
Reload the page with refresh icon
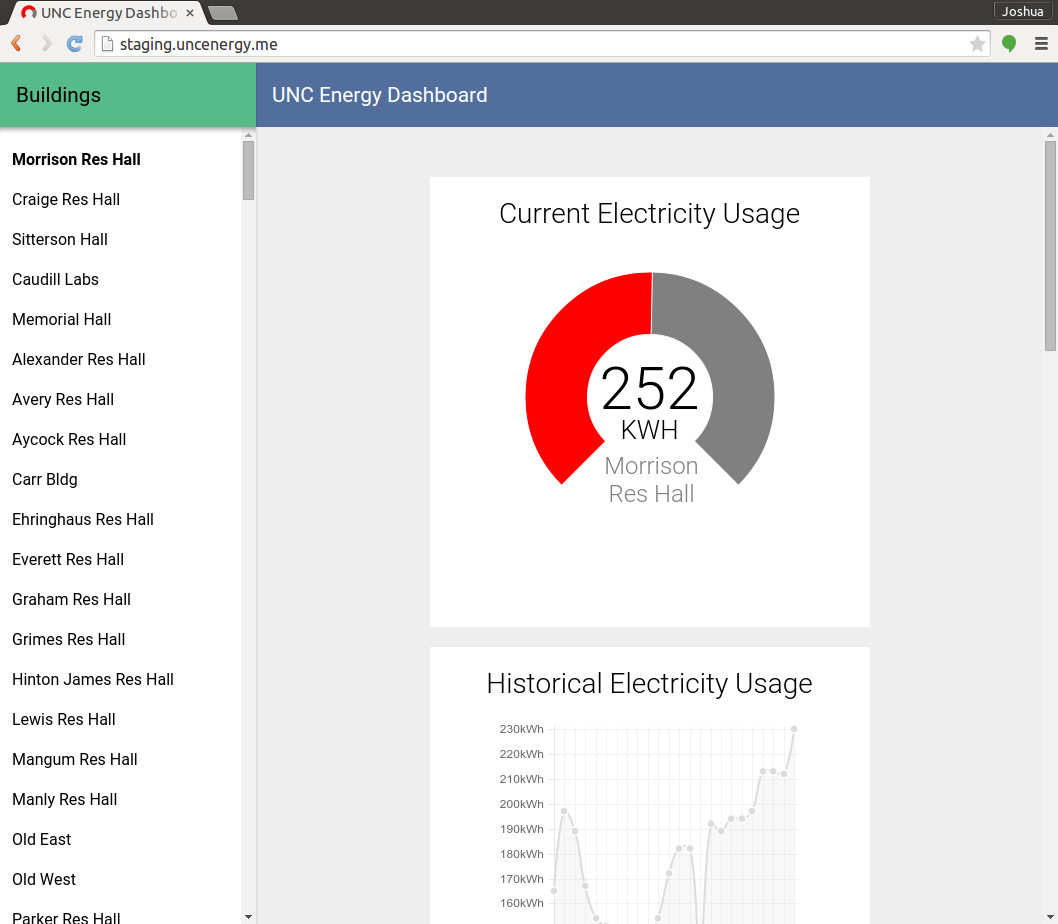[x=75, y=44]
